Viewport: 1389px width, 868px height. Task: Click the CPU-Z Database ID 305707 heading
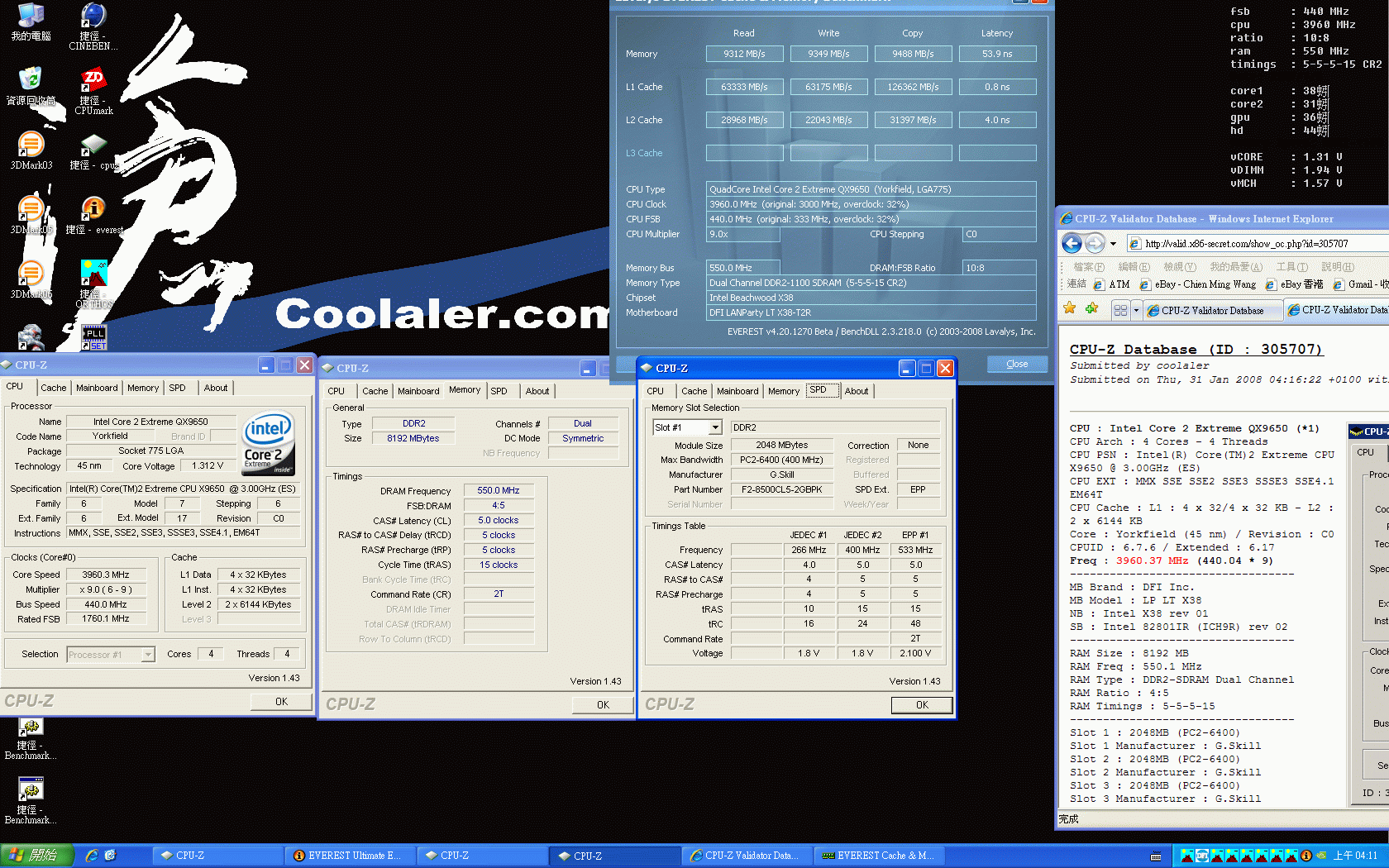point(1196,350)
